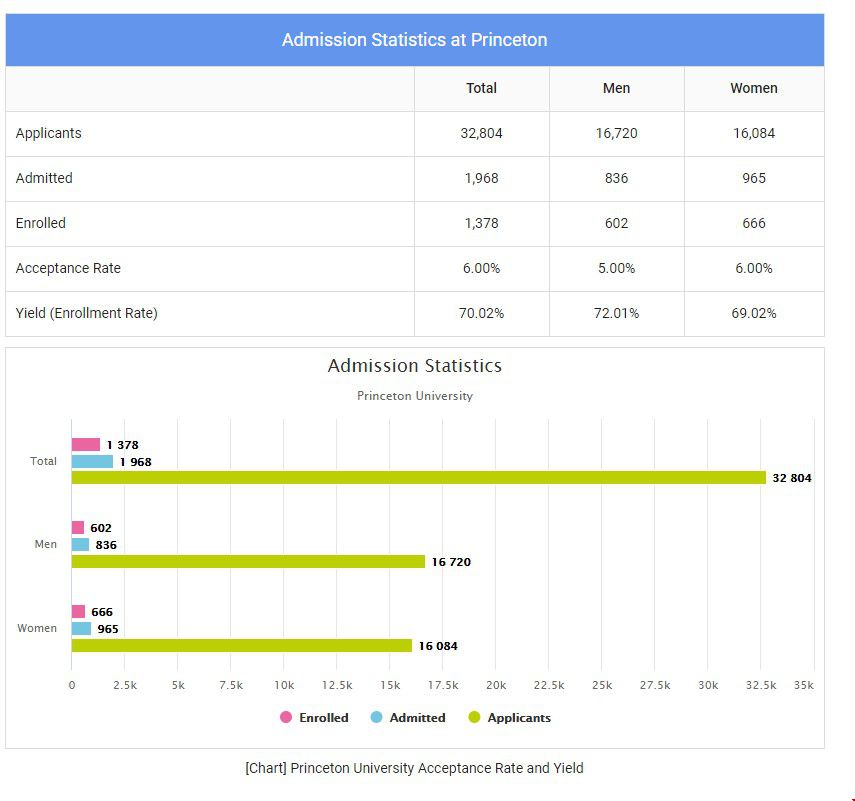Click the Men admitted bar labeled 836

tap(80, 544)
